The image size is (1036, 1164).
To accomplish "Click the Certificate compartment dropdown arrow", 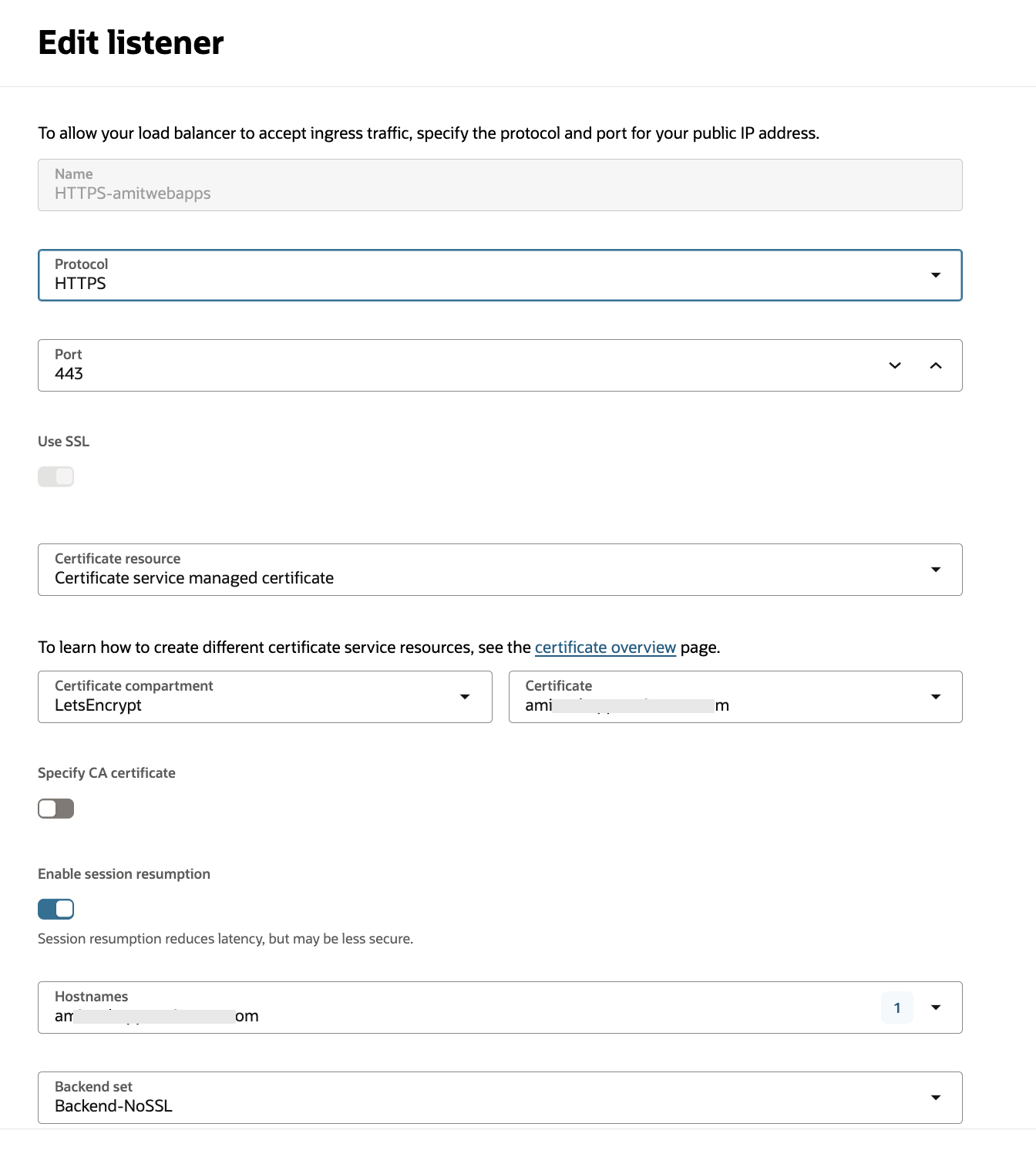I will (465, 697).
